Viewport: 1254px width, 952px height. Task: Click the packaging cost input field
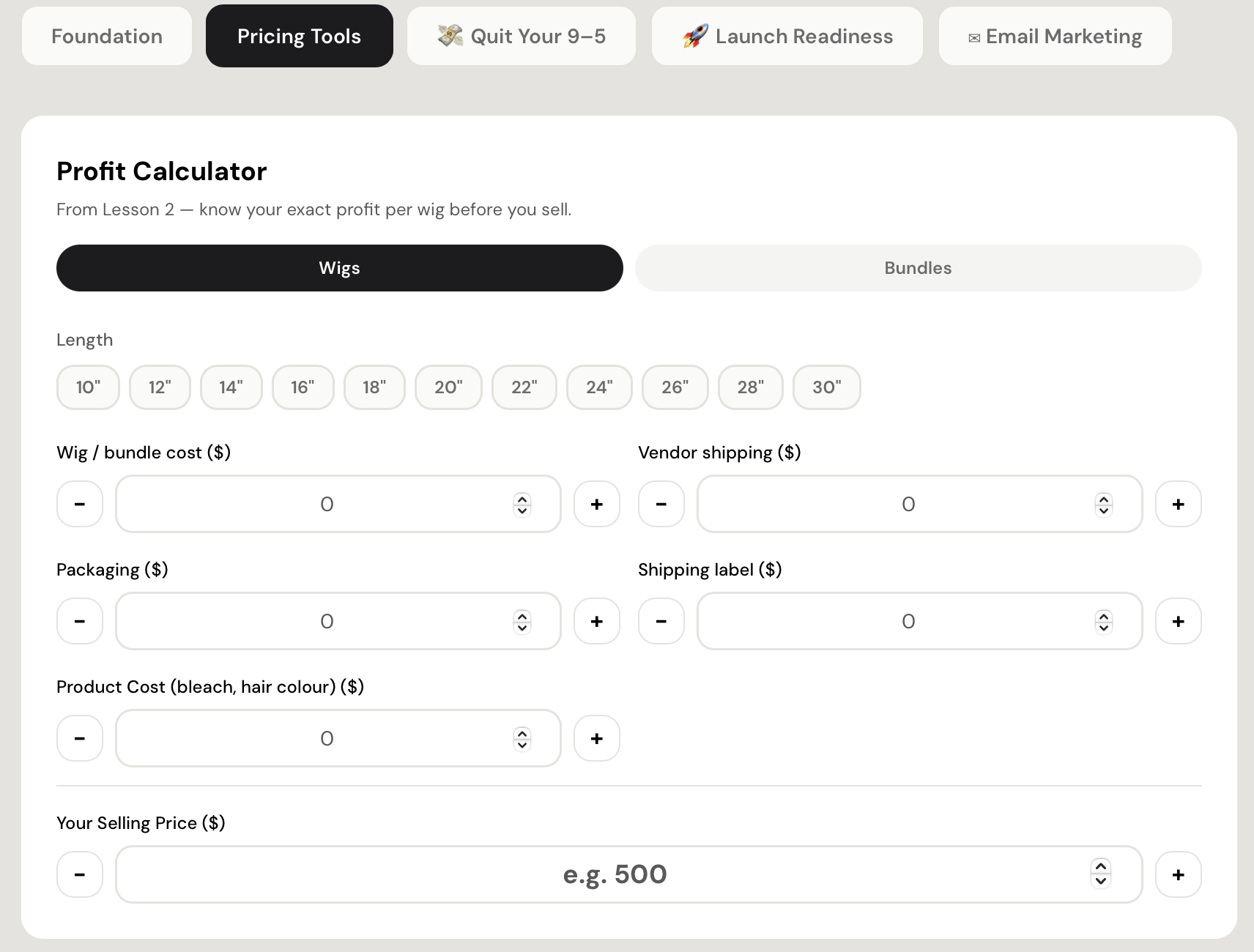[x=338, y=621]
